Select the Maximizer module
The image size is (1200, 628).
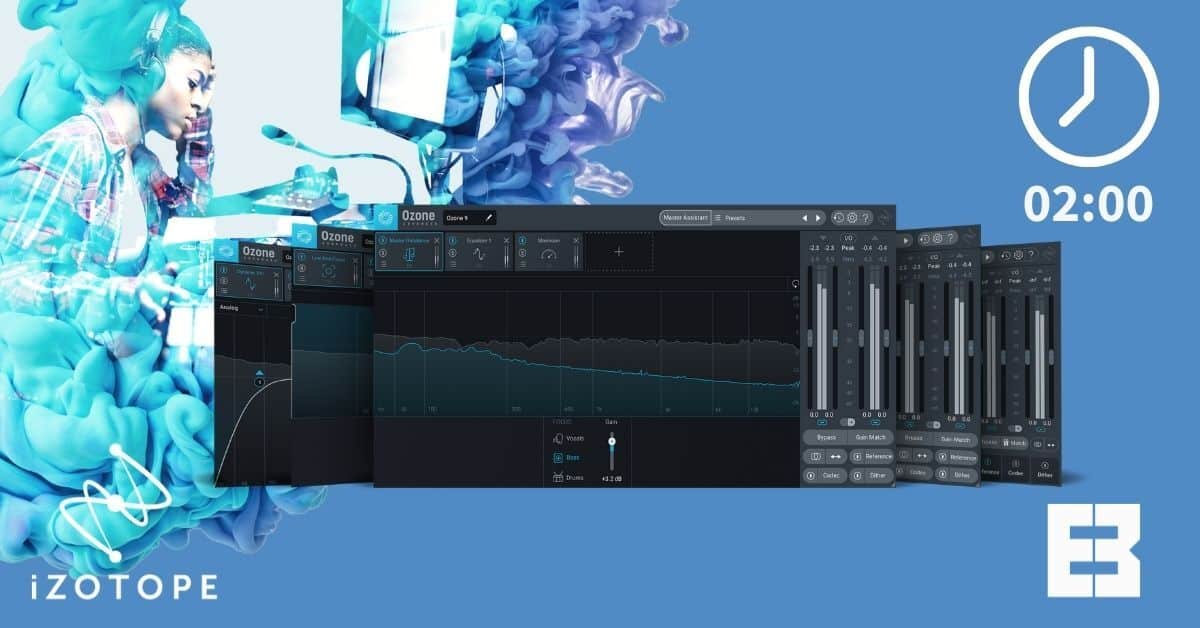(x=548, y=251)
